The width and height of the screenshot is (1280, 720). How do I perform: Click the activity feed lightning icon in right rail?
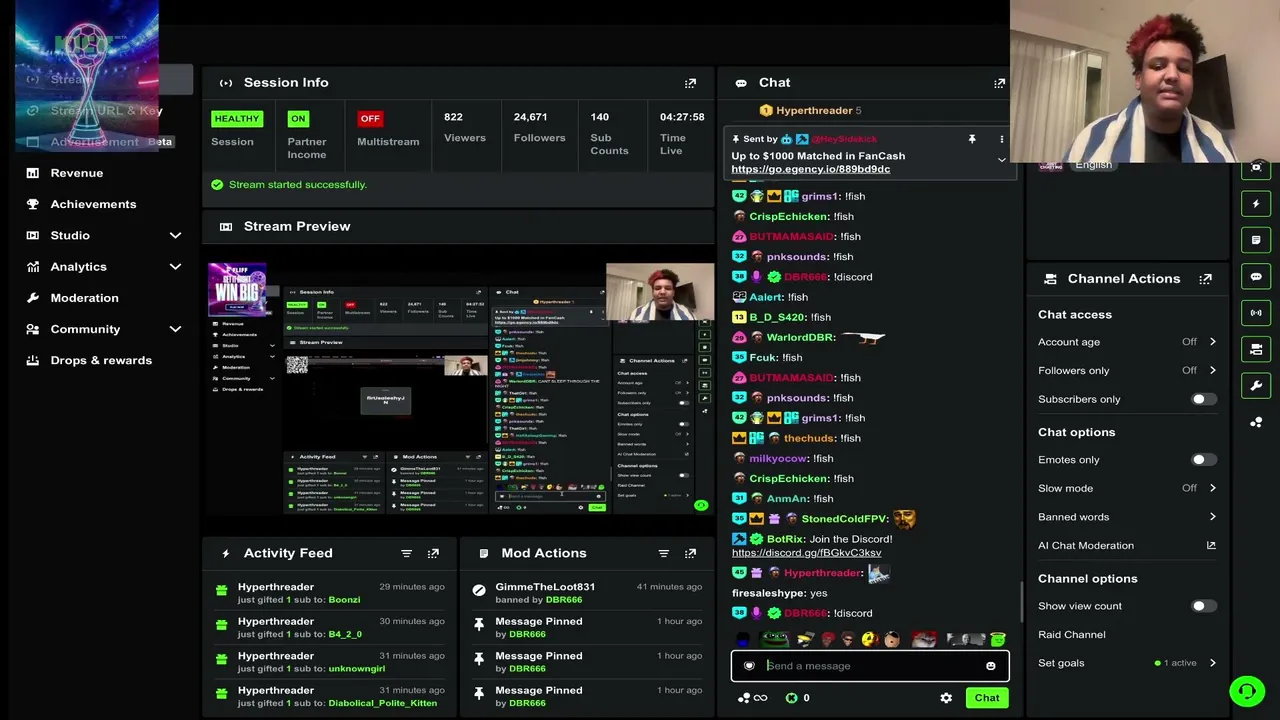(x=1257, y=204)
